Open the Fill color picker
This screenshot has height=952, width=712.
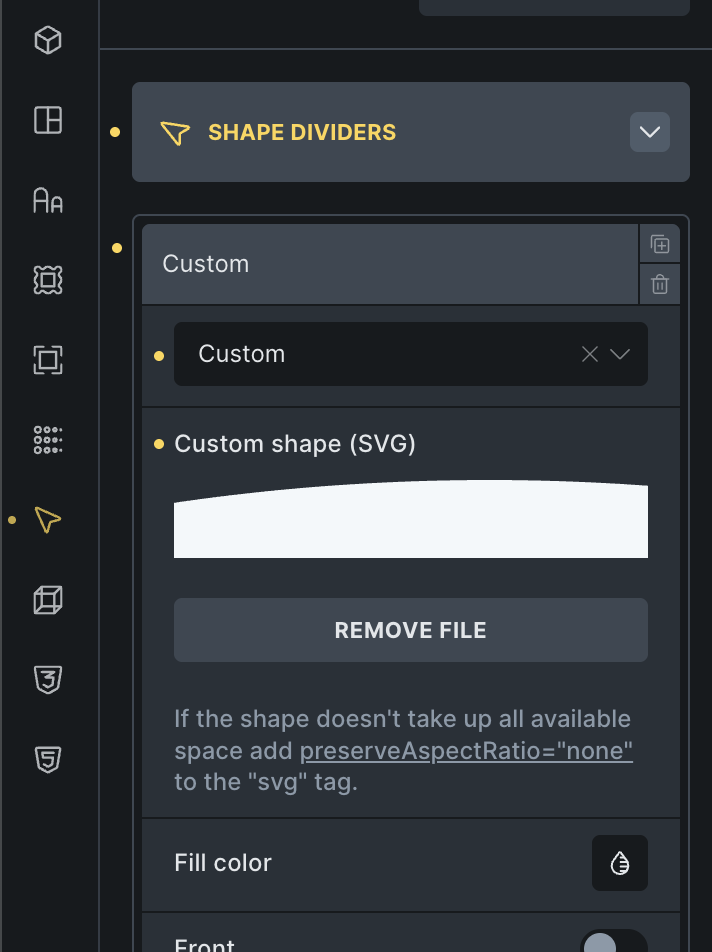coord(620,863)
